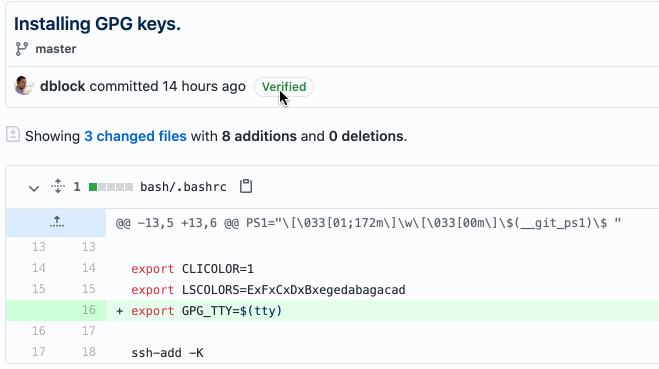This screenshot has width=659, height=369.
Task: Click the git branch icon beside master
Action: [21, 49]
